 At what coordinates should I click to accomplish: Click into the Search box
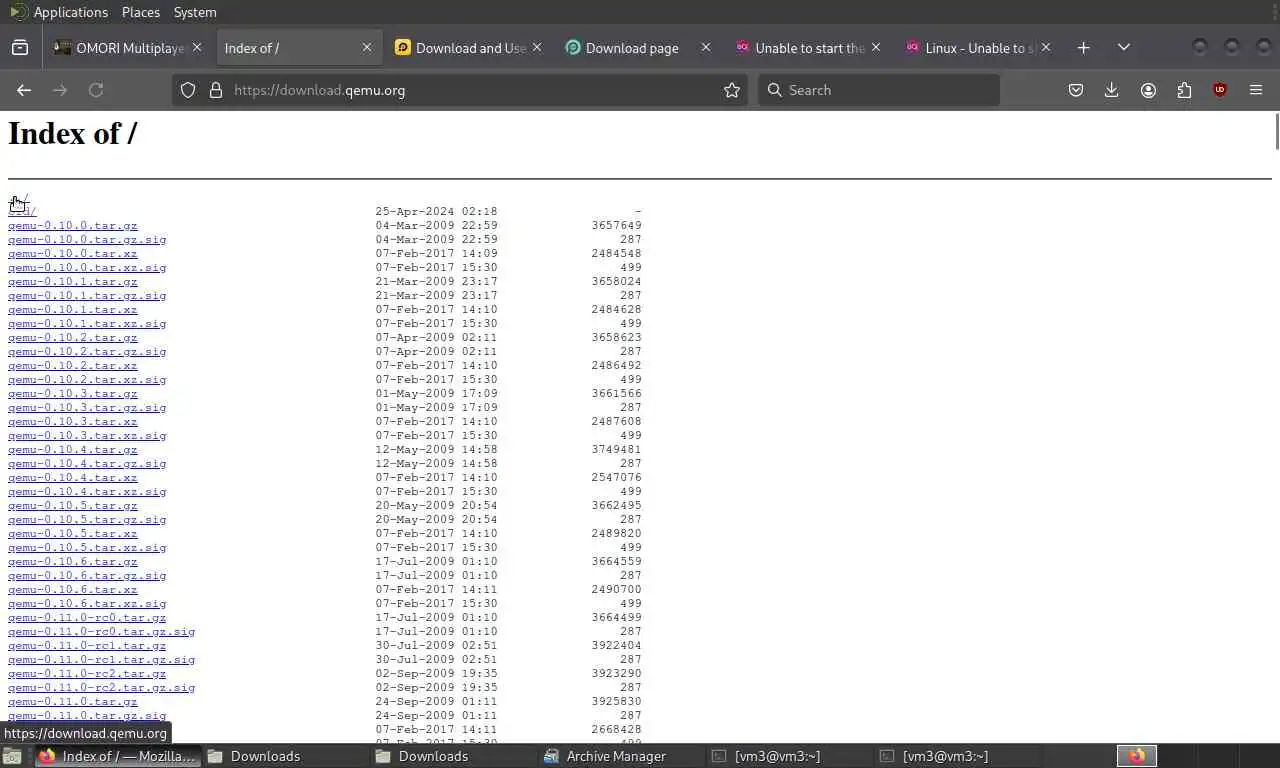[x=878, y=90]
